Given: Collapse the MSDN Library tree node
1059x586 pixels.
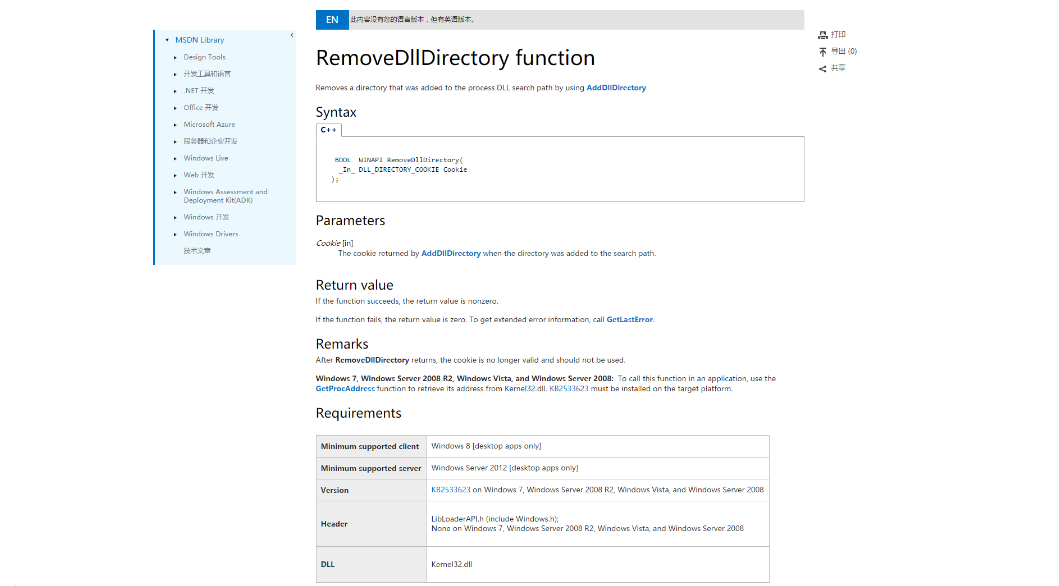Looking at the screenshot, I should [168, 40].
